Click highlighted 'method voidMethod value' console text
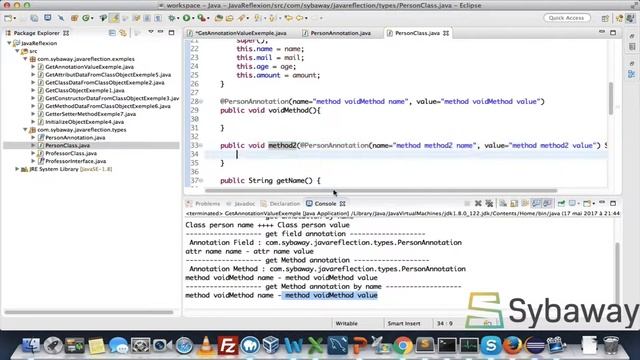The image size is (640, 360). point(331,295)
